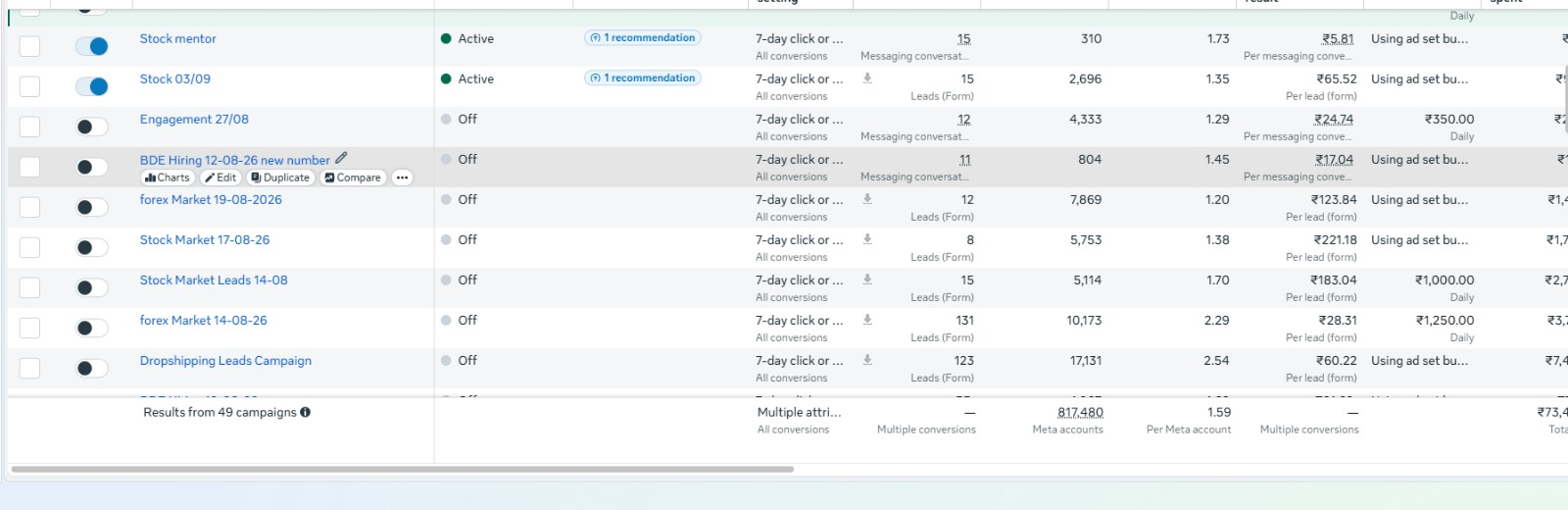This screenshot has width=1568, height=510.
Task: Enable the Stock Market Leads 14-08 toggle
Action: click(x=92, y=287)
